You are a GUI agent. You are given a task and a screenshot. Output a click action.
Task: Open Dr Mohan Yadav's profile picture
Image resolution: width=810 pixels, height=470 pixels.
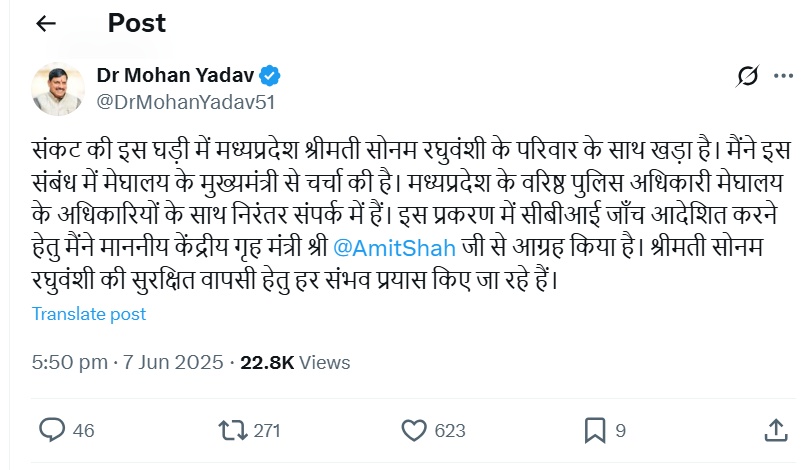coord(56,88)
